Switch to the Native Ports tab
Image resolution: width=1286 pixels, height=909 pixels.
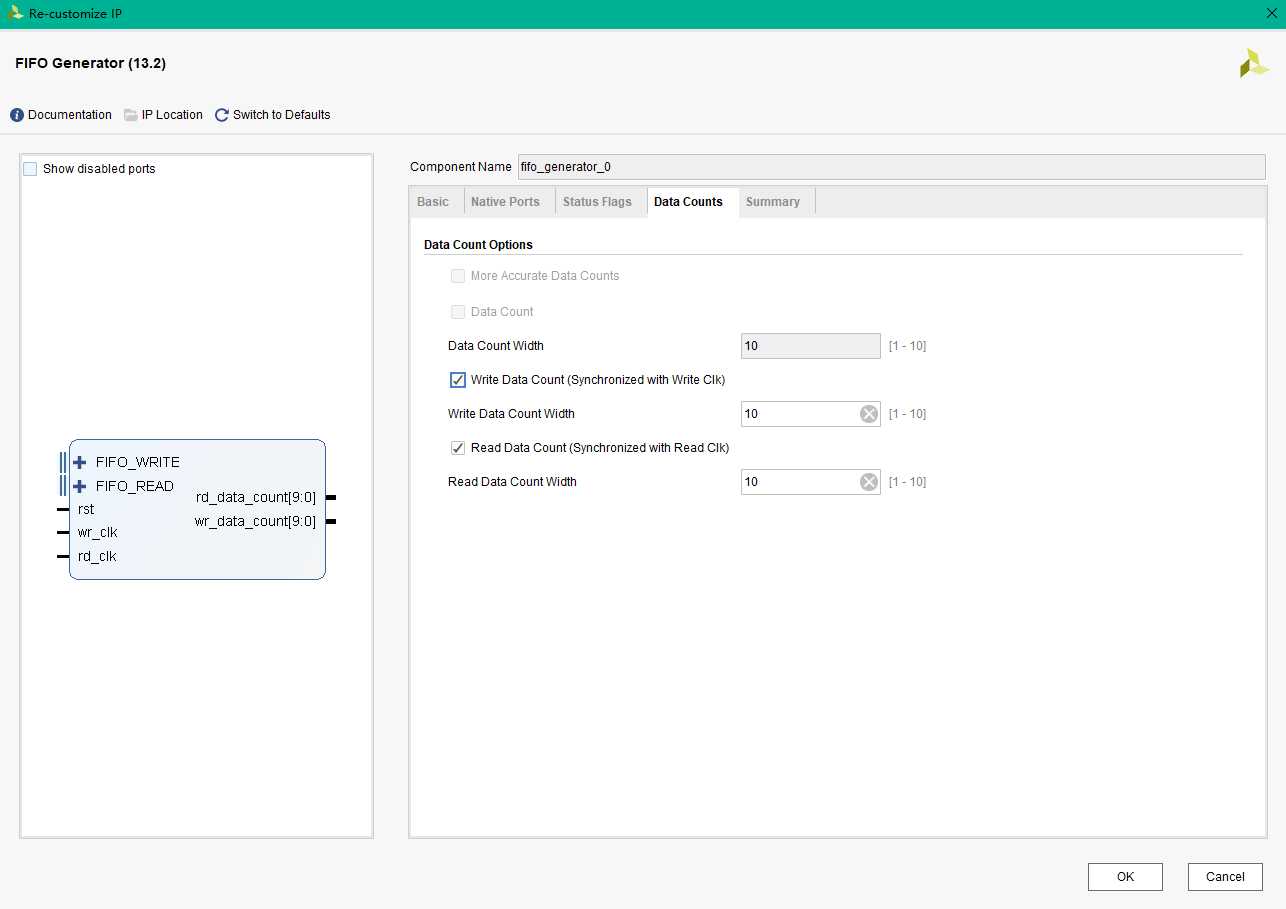click(x=505, y=202)
